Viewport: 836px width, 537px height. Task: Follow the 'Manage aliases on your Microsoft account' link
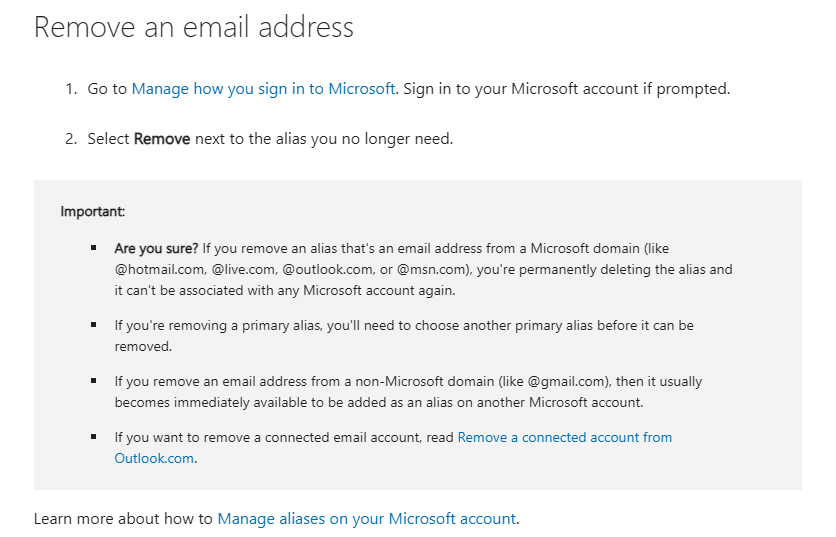tap(367, 518)
